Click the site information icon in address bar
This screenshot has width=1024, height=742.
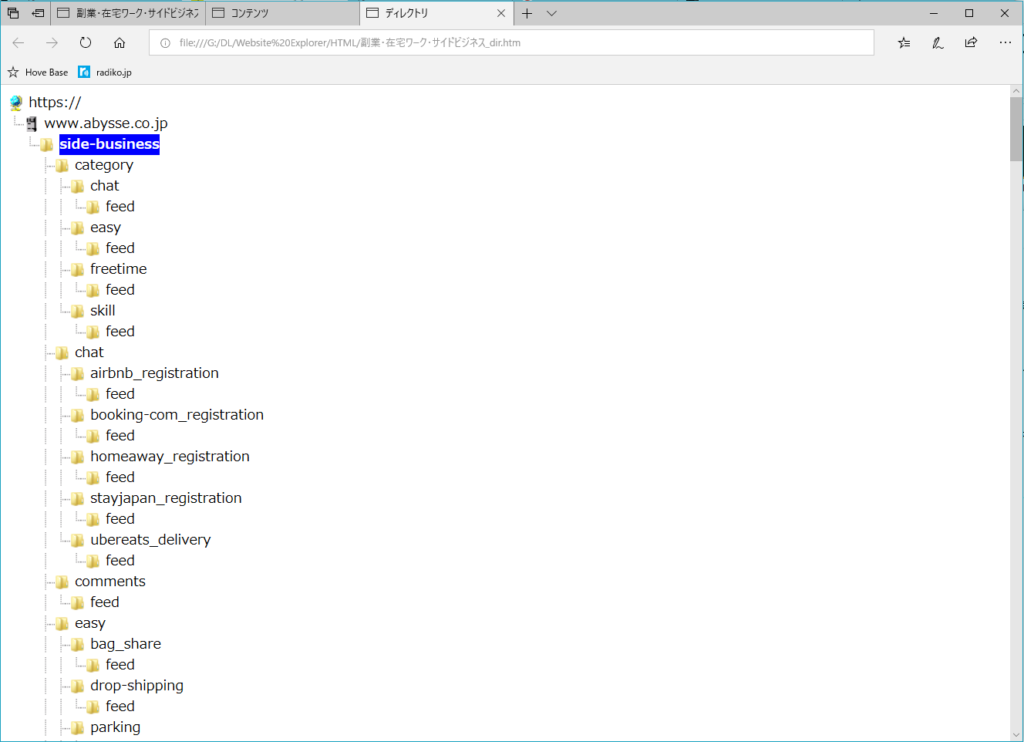[x=165, y=43]
